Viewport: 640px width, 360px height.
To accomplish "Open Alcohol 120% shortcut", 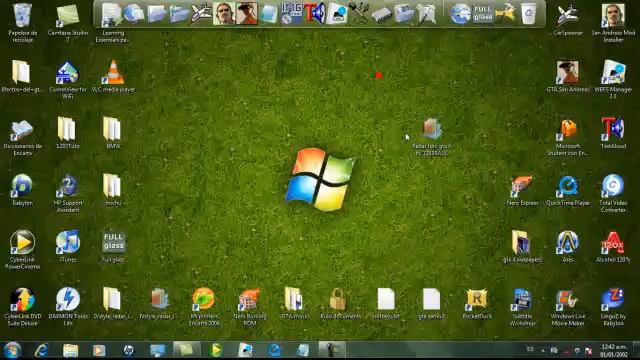I will coord(613,247).
